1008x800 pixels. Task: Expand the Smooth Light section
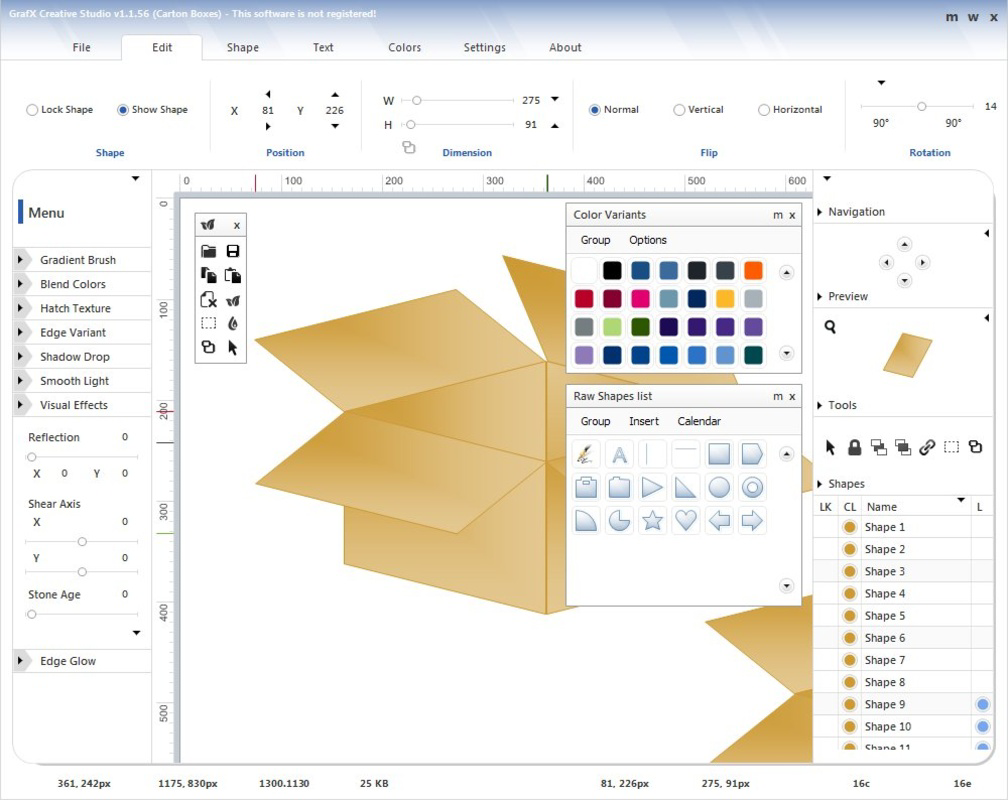point(21,381)
